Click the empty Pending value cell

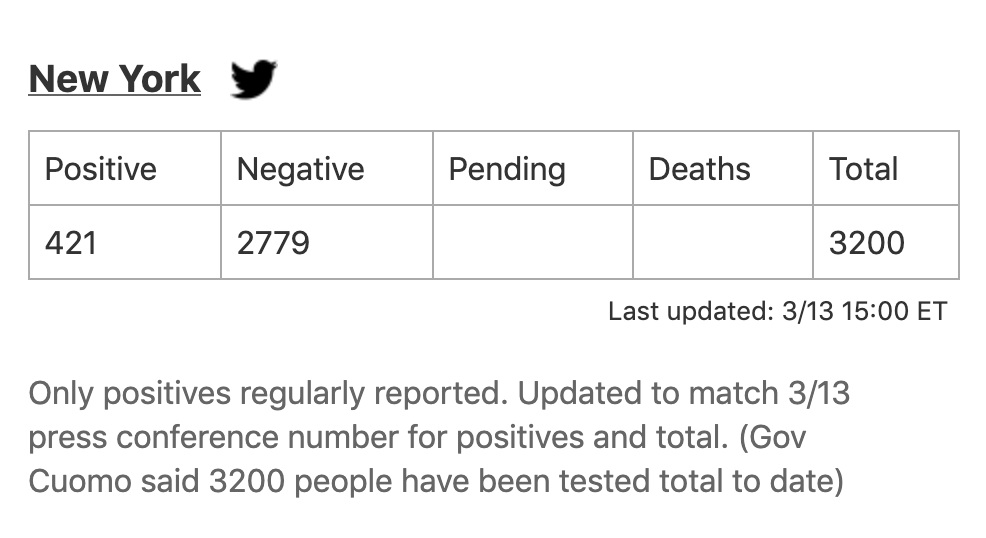(533, 242)
